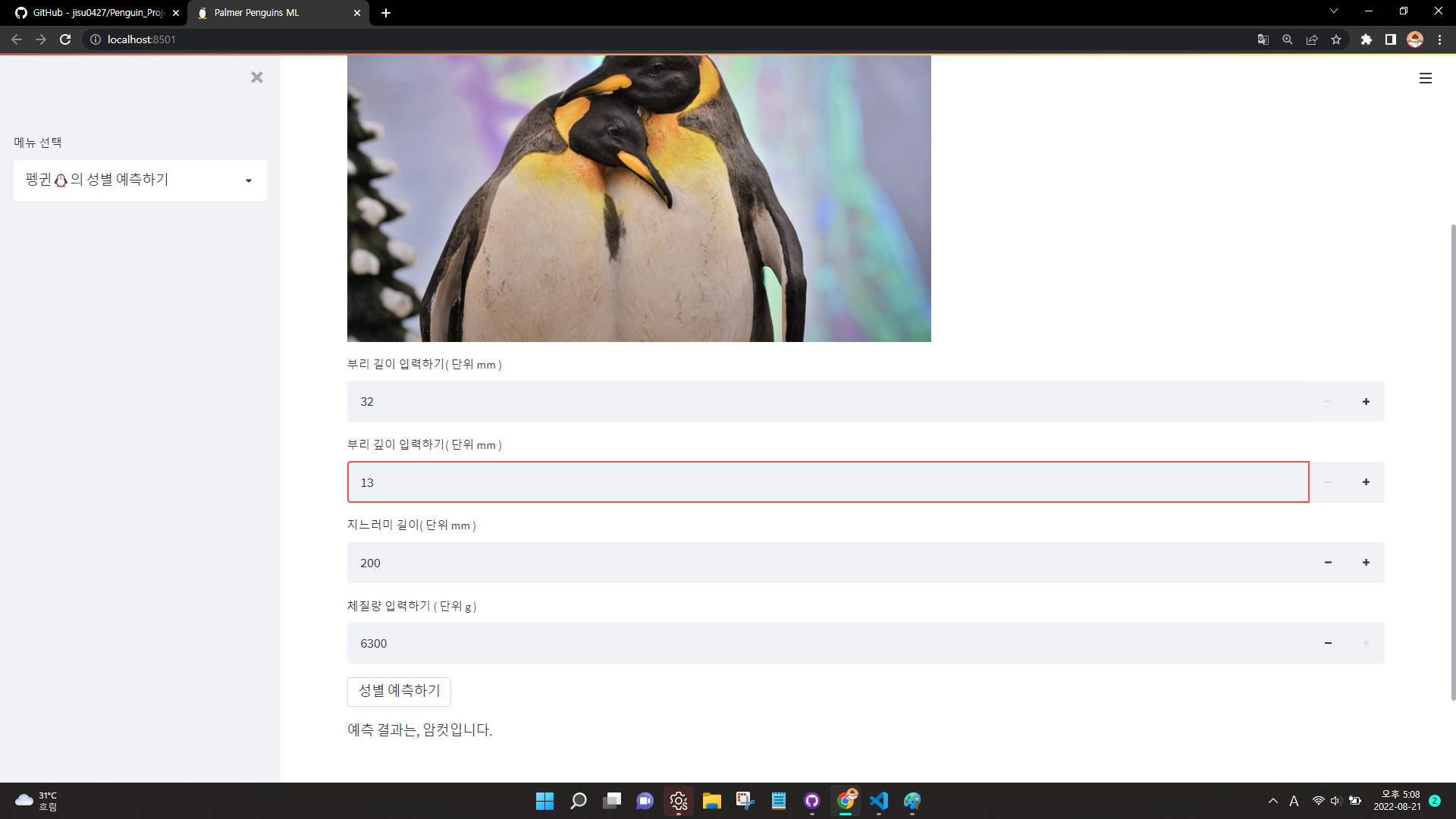The width and height of the screenshot is (1456, 819).
Task: Switch to Chrome on the taskbar
Action: (x=846, y=801)
